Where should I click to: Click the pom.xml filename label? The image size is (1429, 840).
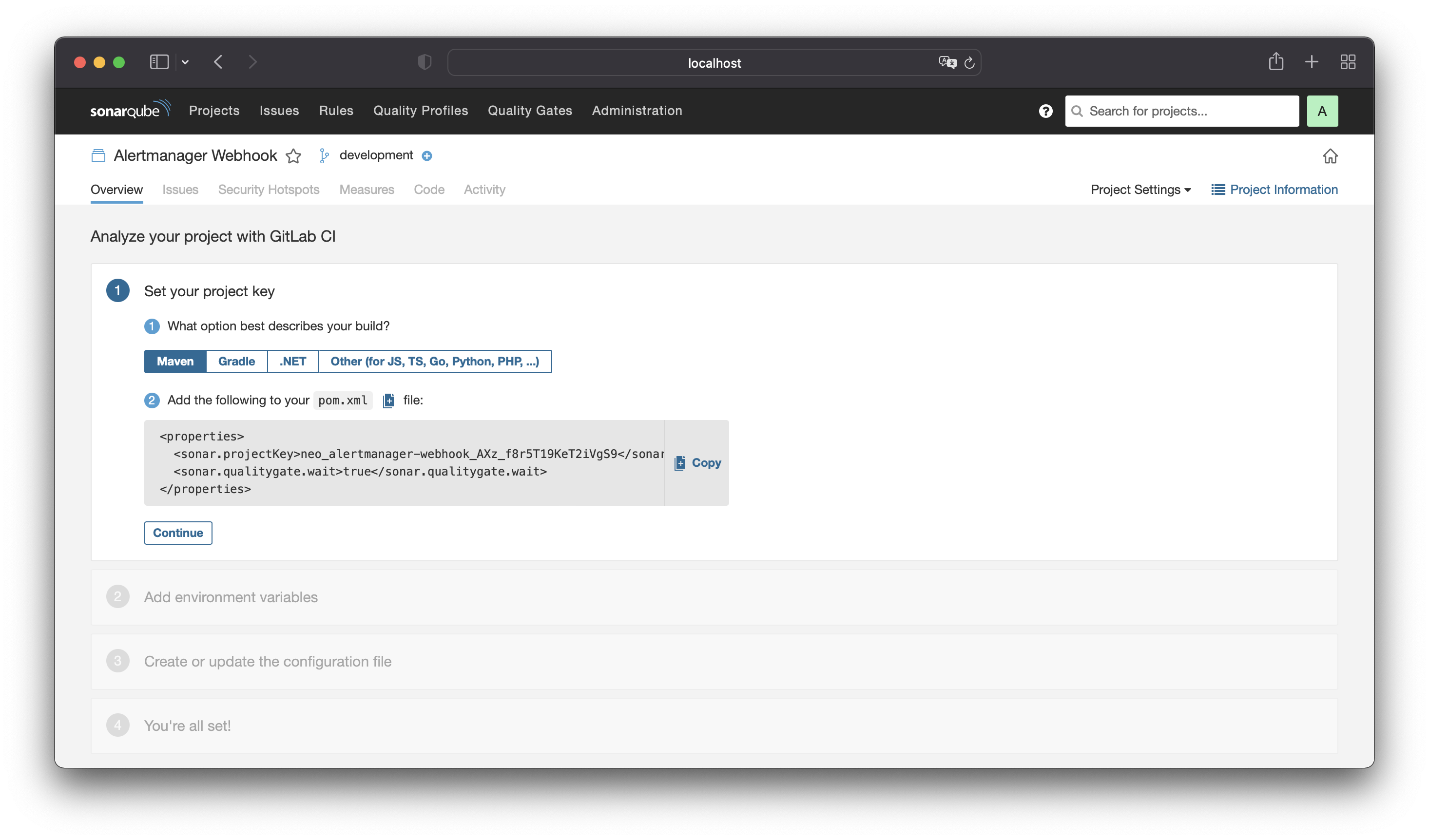343,400
